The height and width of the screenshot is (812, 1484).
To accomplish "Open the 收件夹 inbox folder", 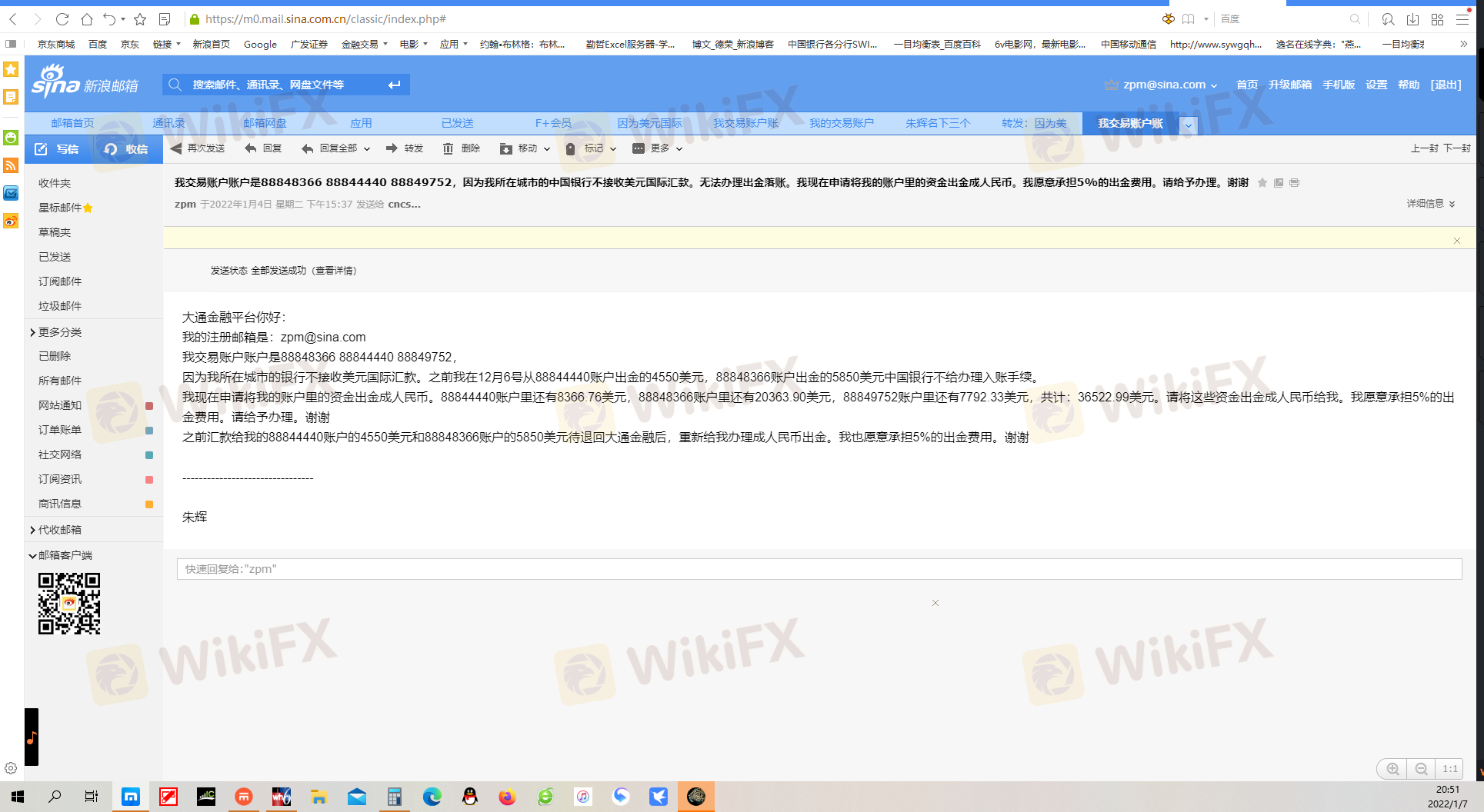I will click(55, 183).
